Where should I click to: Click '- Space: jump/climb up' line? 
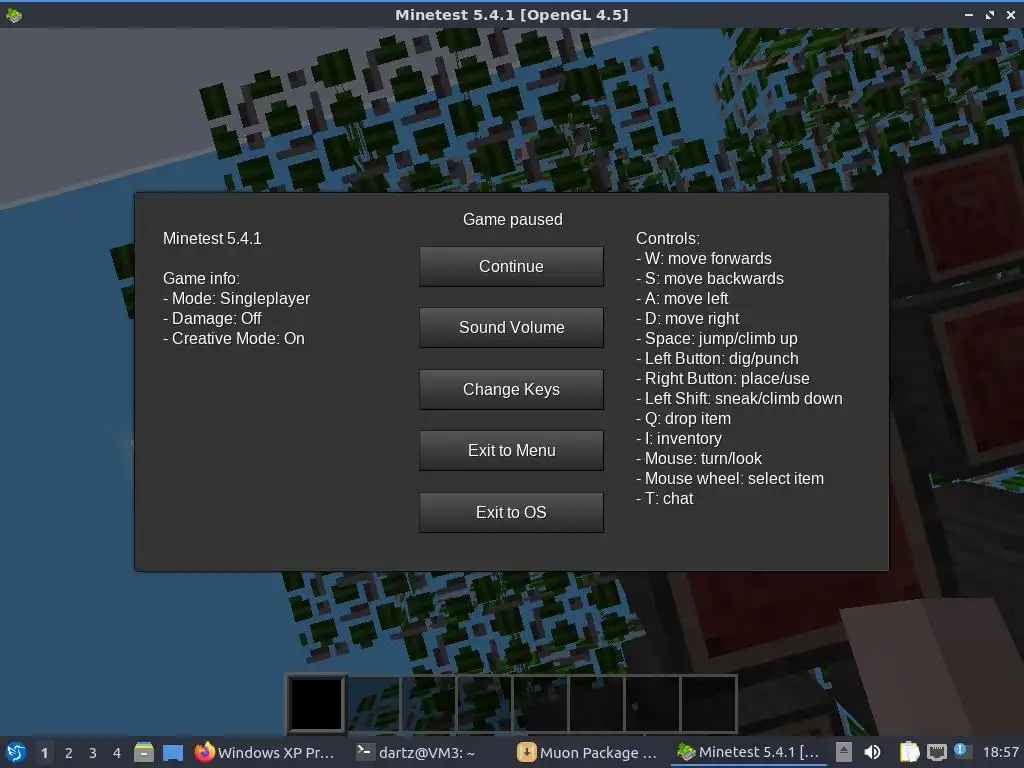717,338
